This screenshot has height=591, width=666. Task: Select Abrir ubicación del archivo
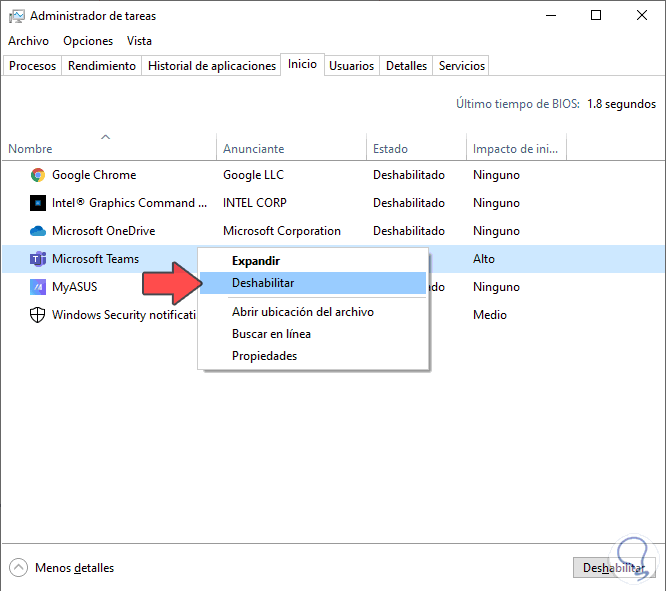(x=313, y=312)
